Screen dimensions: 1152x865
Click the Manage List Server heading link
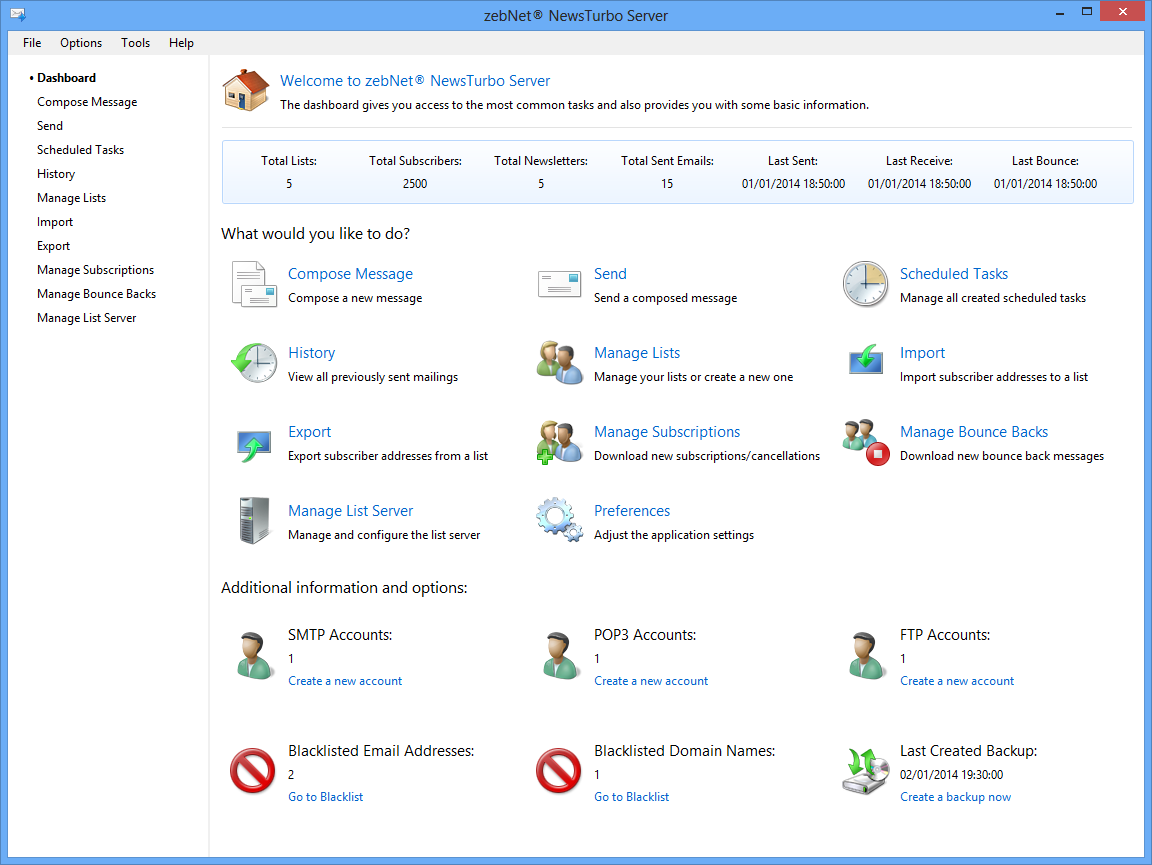(x=350, y=511)
